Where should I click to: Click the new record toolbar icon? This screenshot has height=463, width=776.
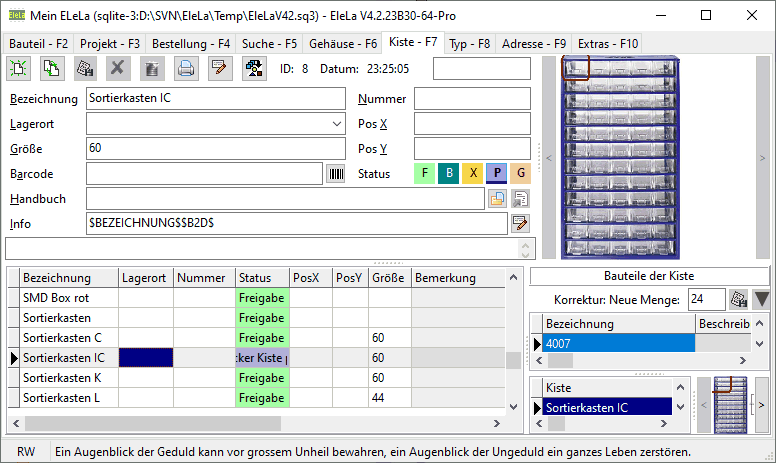point(19,68)
